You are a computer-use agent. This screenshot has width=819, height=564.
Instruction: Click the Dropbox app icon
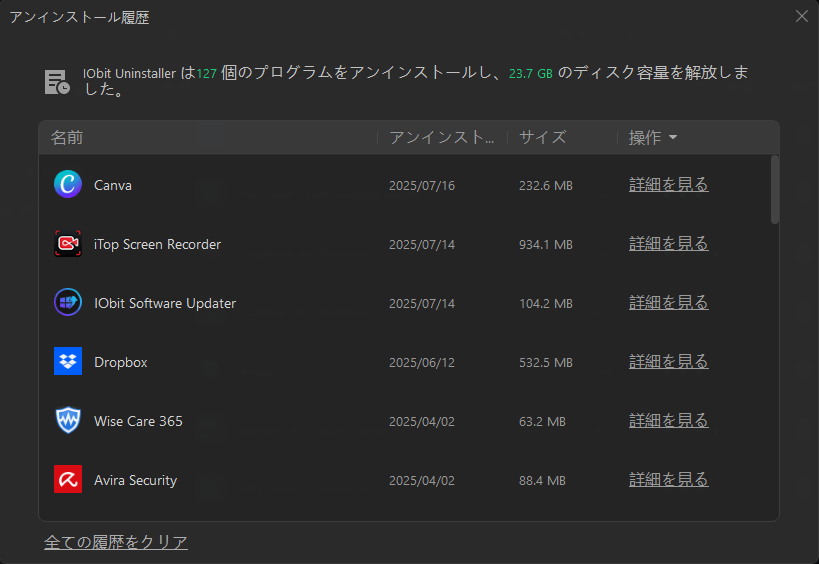tap(68, 361)
